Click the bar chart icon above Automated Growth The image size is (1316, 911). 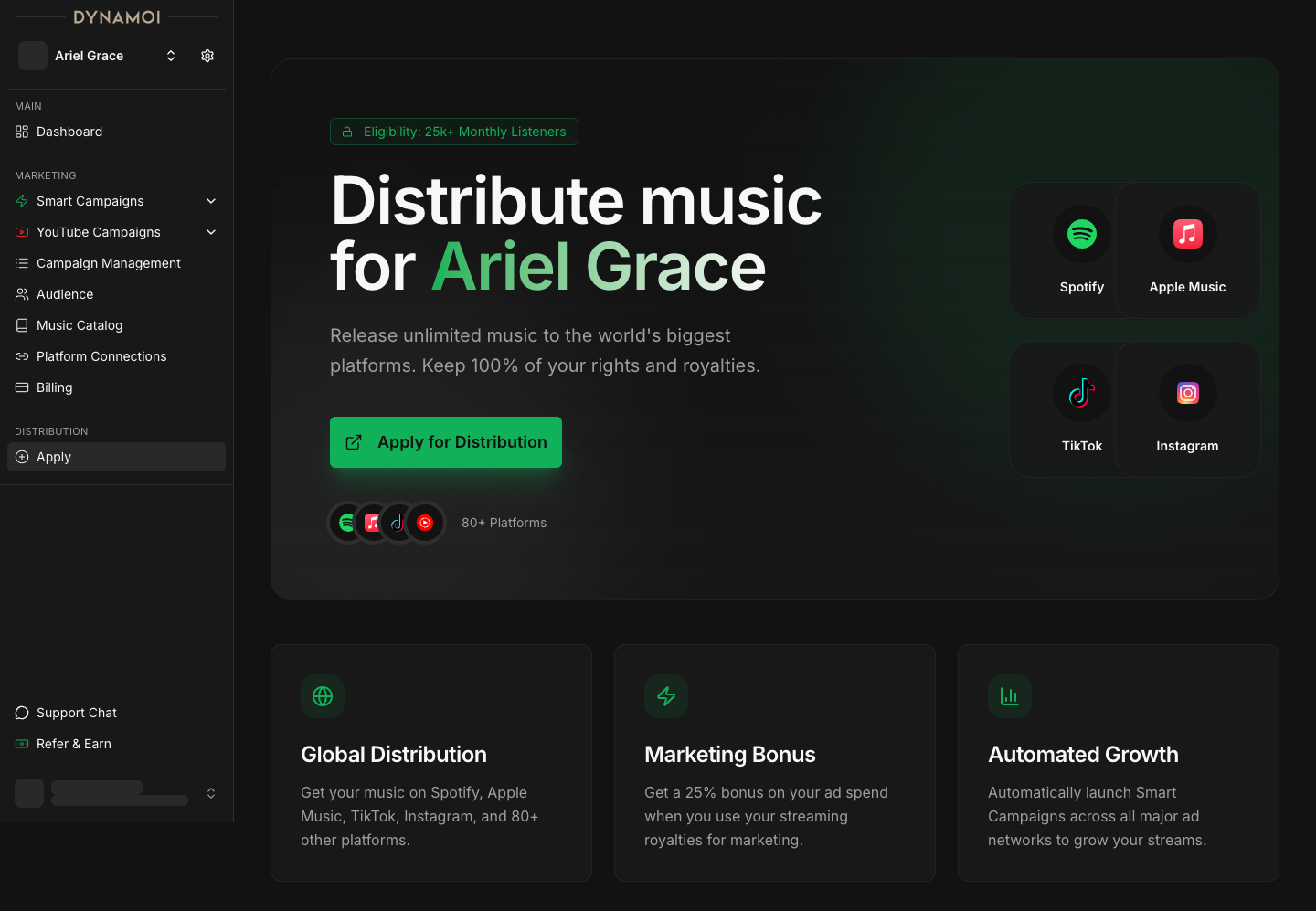(1010, 696)
